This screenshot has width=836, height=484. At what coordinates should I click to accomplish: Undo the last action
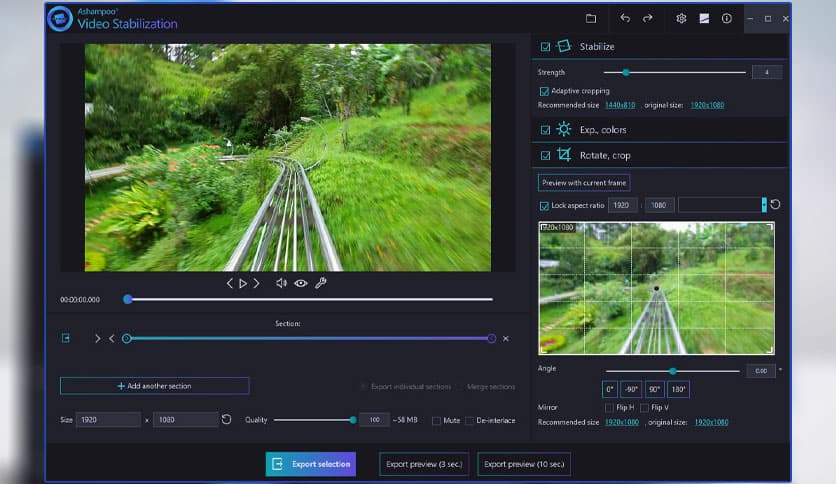click(625, 18)
